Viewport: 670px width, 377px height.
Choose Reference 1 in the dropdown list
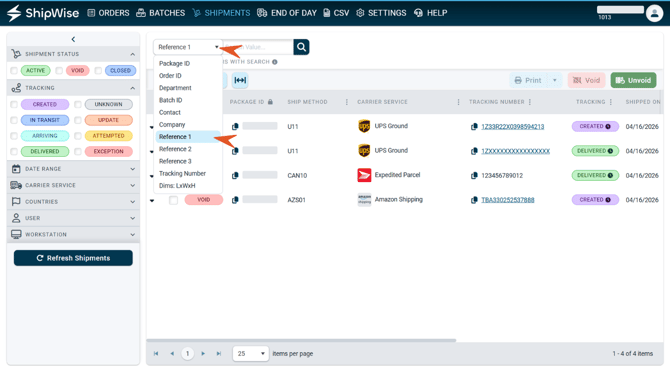tap(188, 137)
